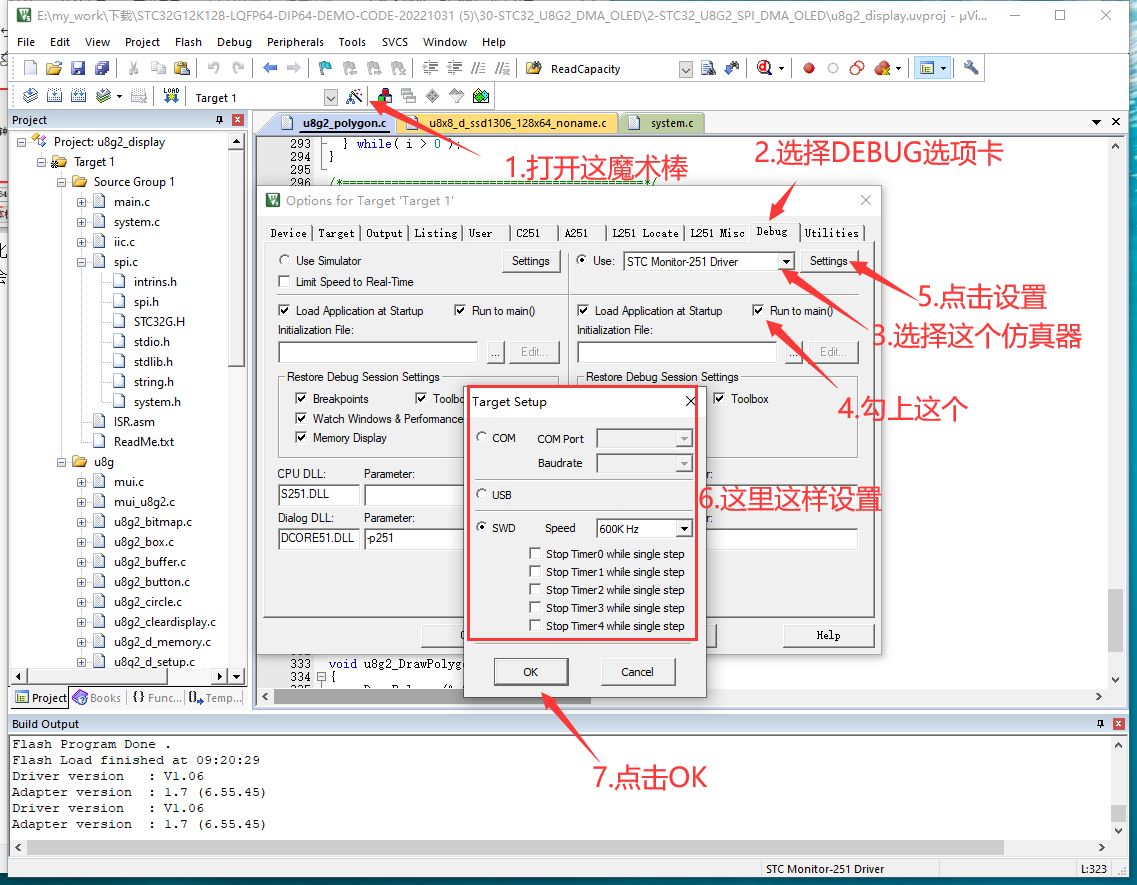Image resolution: width=1137 pixels, height=885 pixels.
Task: Open the Peripherals menu
Action: (295, 42)
